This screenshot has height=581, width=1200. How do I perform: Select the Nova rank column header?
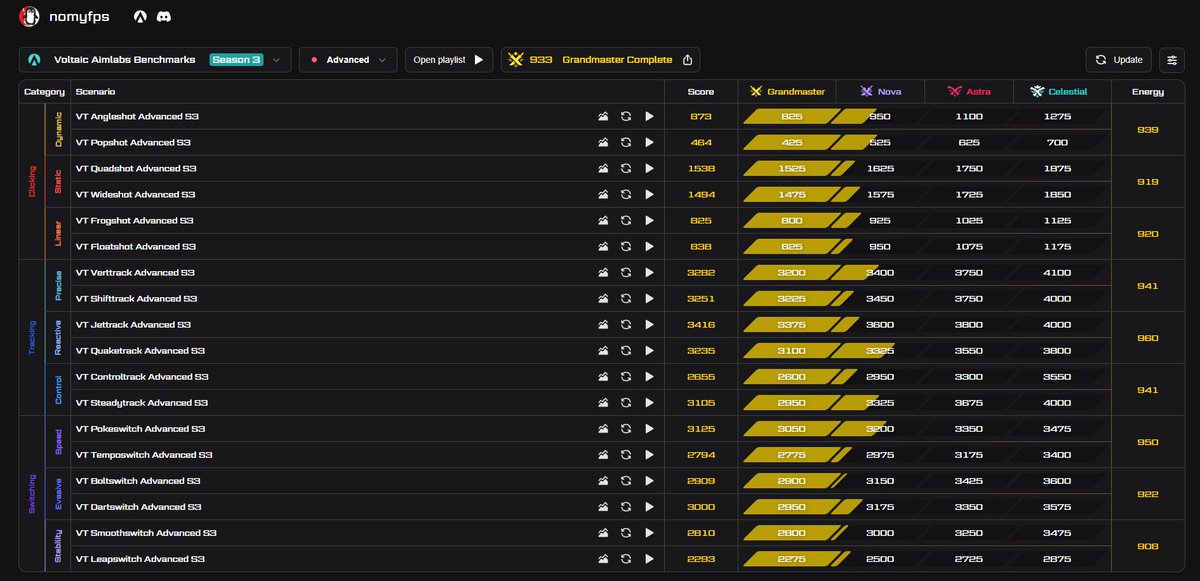click(880, 91)
